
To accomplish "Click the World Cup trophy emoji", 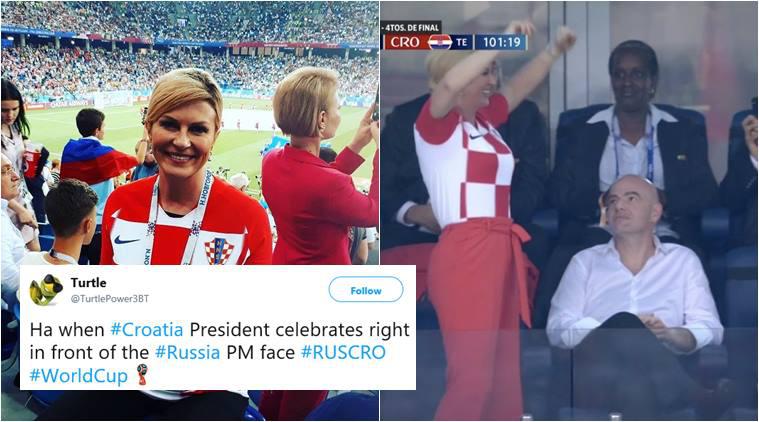I will (x=141, y=375).
